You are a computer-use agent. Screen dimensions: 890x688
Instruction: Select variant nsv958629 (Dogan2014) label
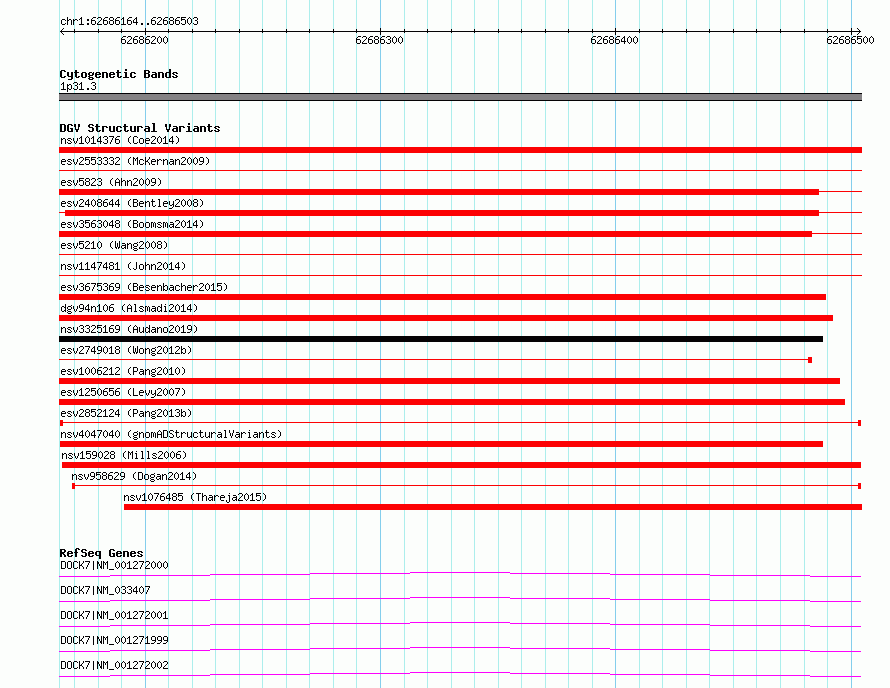(x=134, y=476)
